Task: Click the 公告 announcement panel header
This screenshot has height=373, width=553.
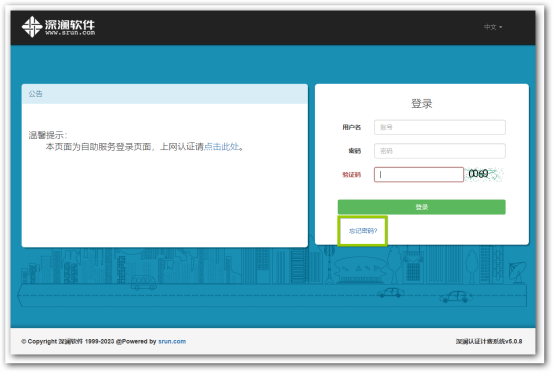Action: 165,94
